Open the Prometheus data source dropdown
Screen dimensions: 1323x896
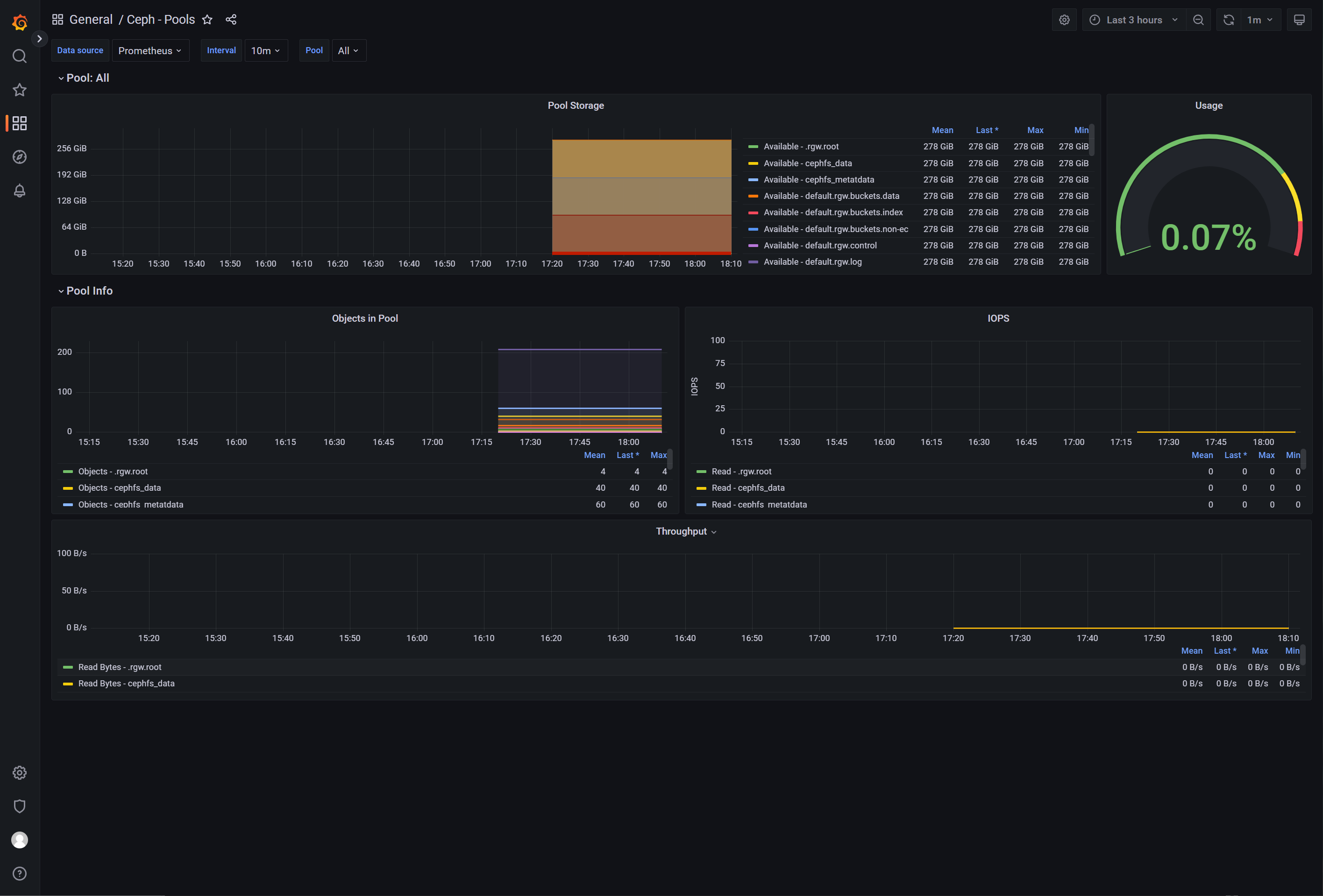pos(150,50)
